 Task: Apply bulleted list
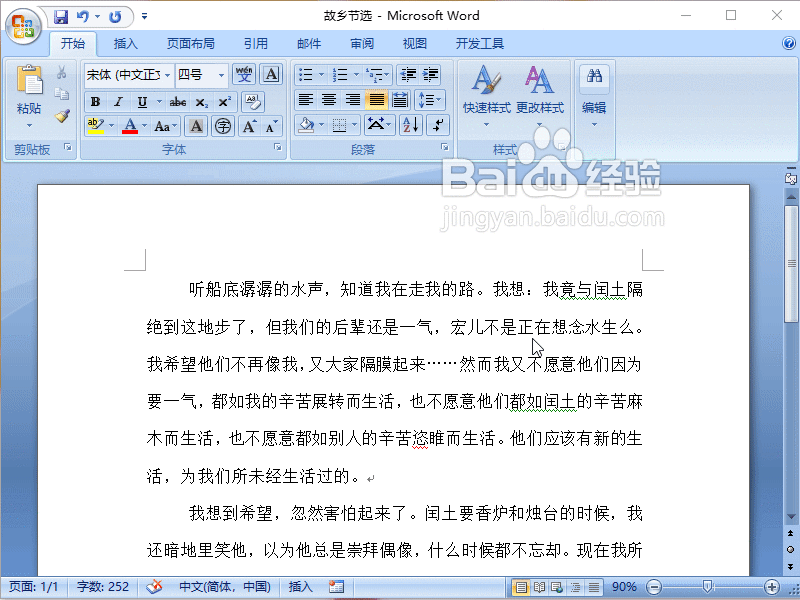[306, 74]
